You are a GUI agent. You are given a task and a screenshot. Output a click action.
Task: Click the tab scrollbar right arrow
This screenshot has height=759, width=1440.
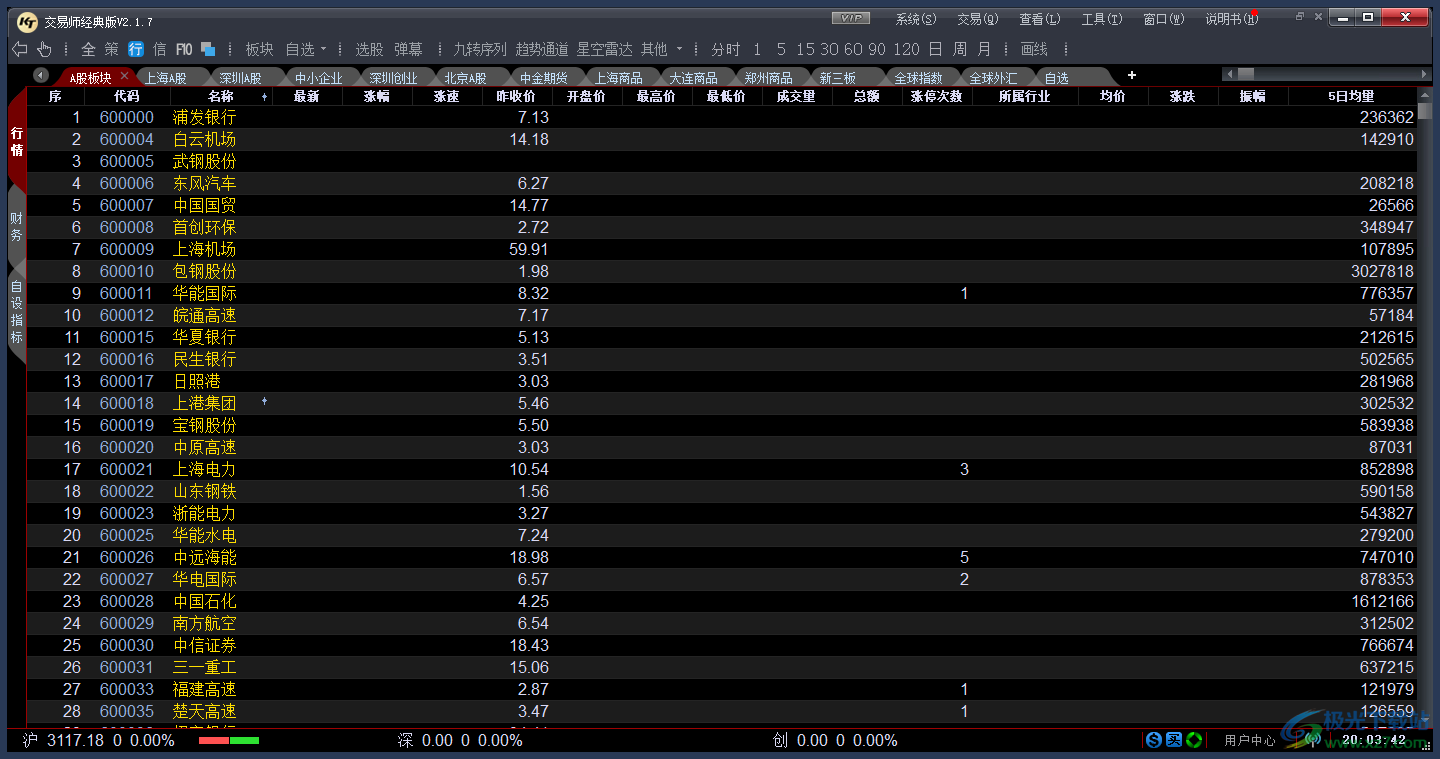click(x=1425, y=74)
